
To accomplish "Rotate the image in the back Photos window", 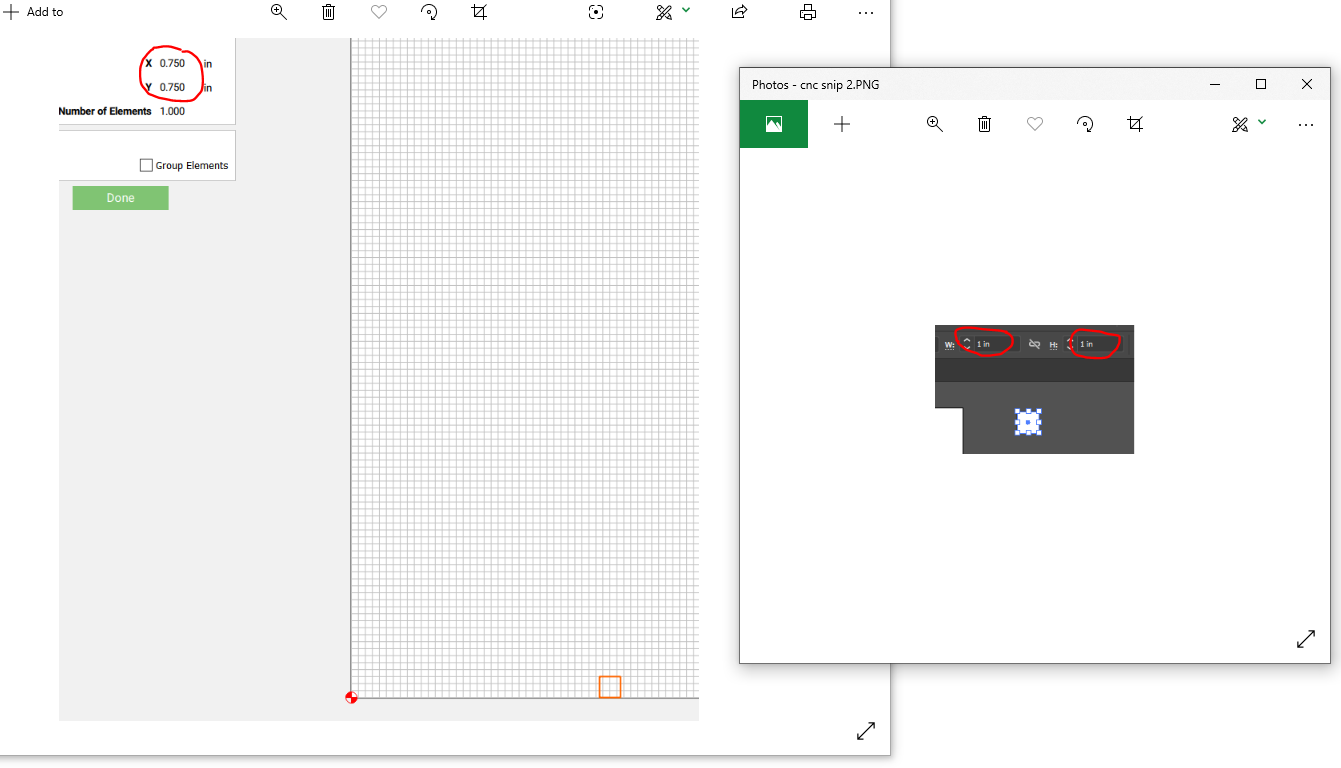I will coord(429,12).
